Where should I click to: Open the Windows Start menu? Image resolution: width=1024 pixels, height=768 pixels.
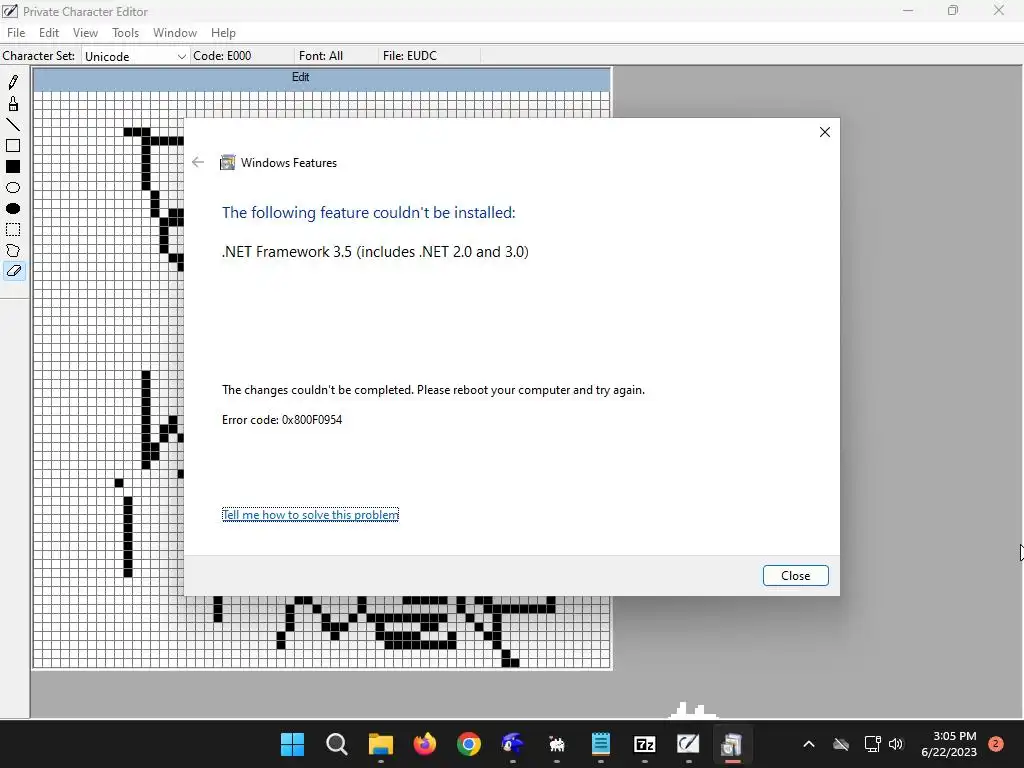point(292,744)
